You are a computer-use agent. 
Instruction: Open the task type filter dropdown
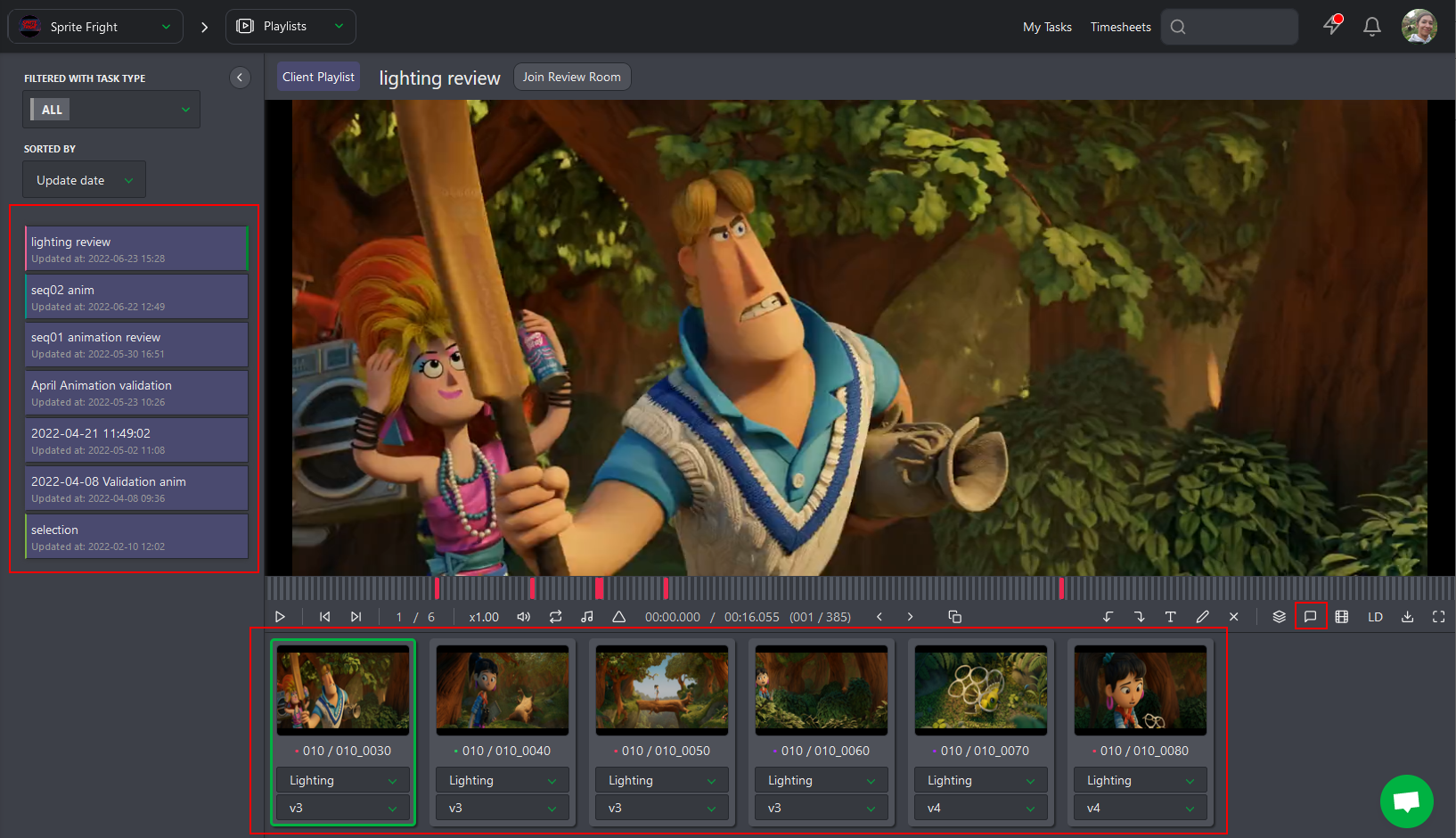pos(111,110)
